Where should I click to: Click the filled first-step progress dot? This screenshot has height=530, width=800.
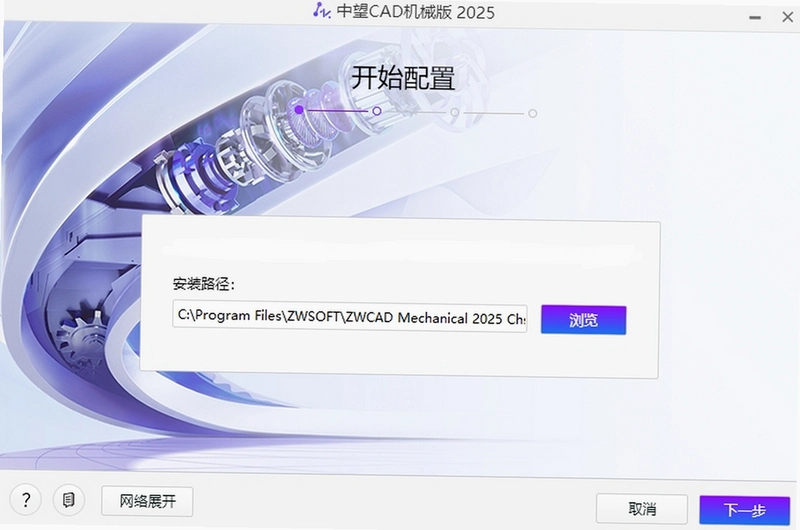(x=299, y=110)
